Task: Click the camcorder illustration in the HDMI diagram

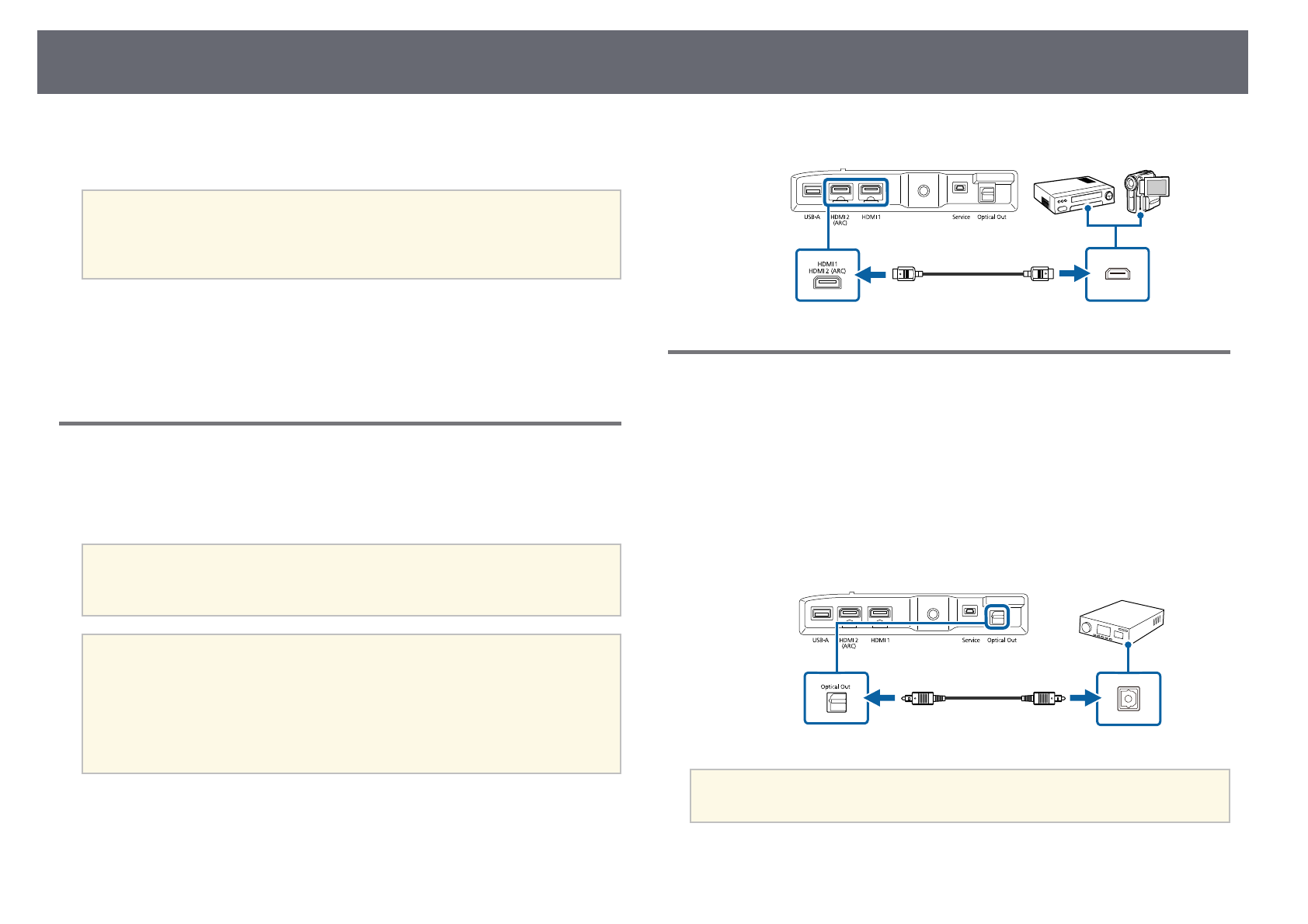Action: 1146,191
